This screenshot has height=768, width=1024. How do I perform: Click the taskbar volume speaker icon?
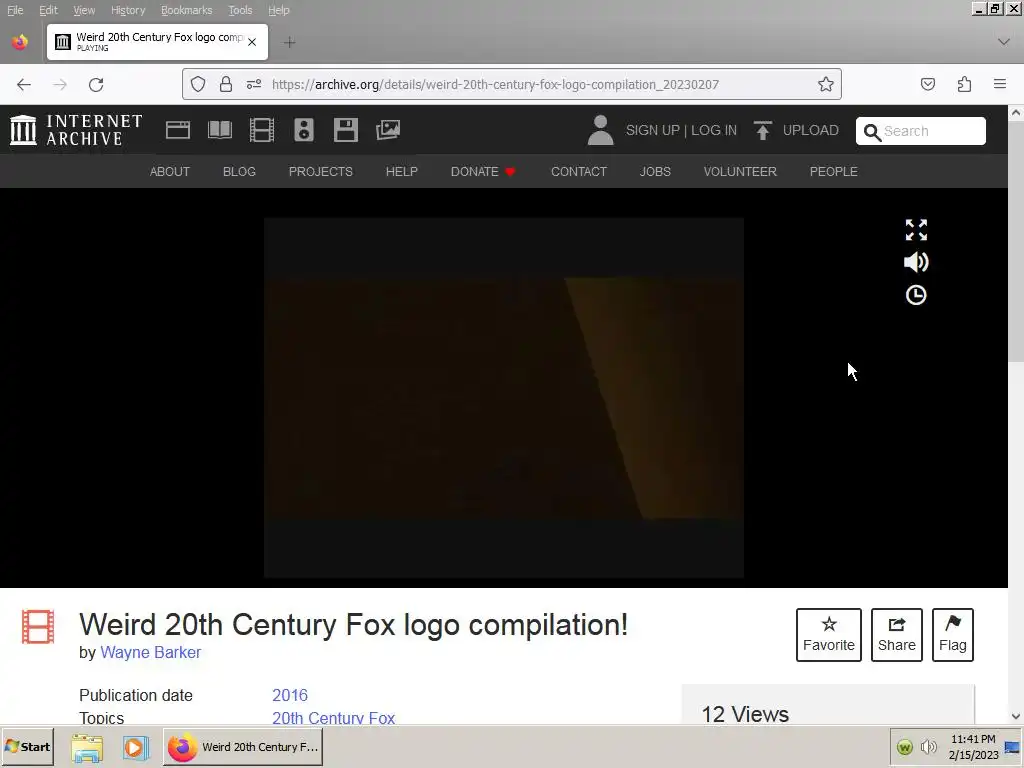928,746
